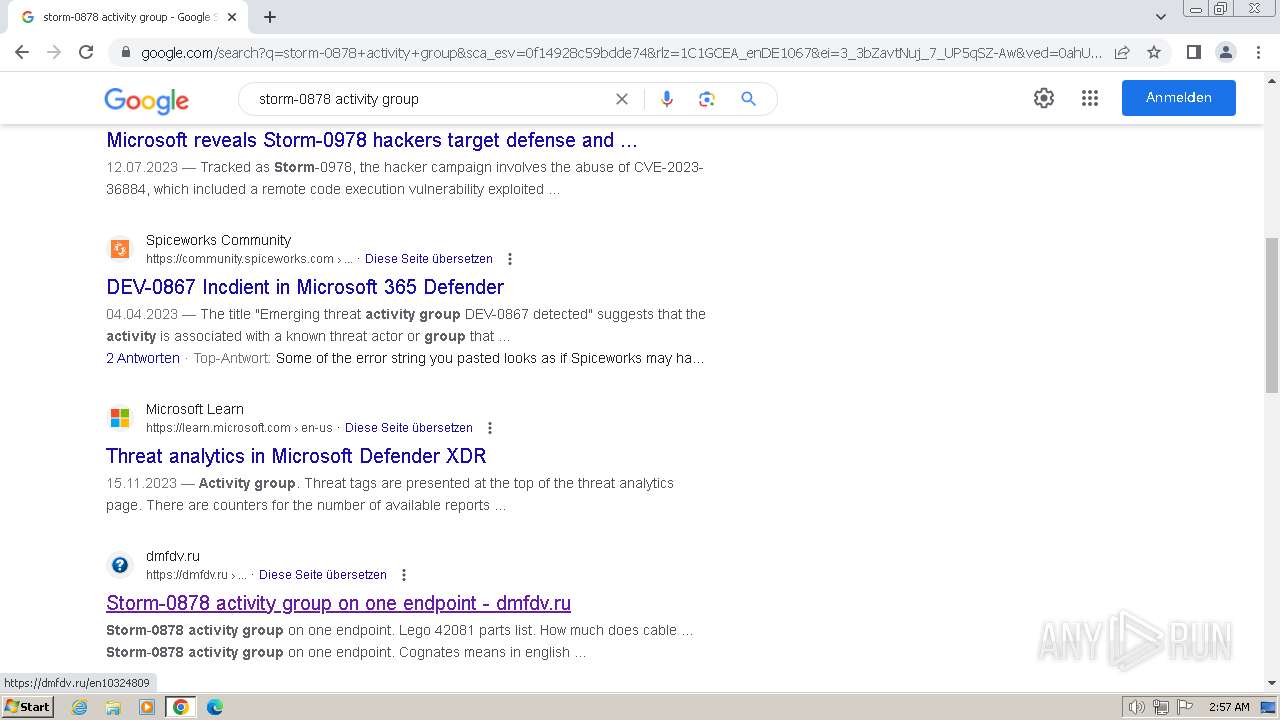The image size is (1280, 720).
Task: Open media player from taskbar
Action: coord(147,707)
